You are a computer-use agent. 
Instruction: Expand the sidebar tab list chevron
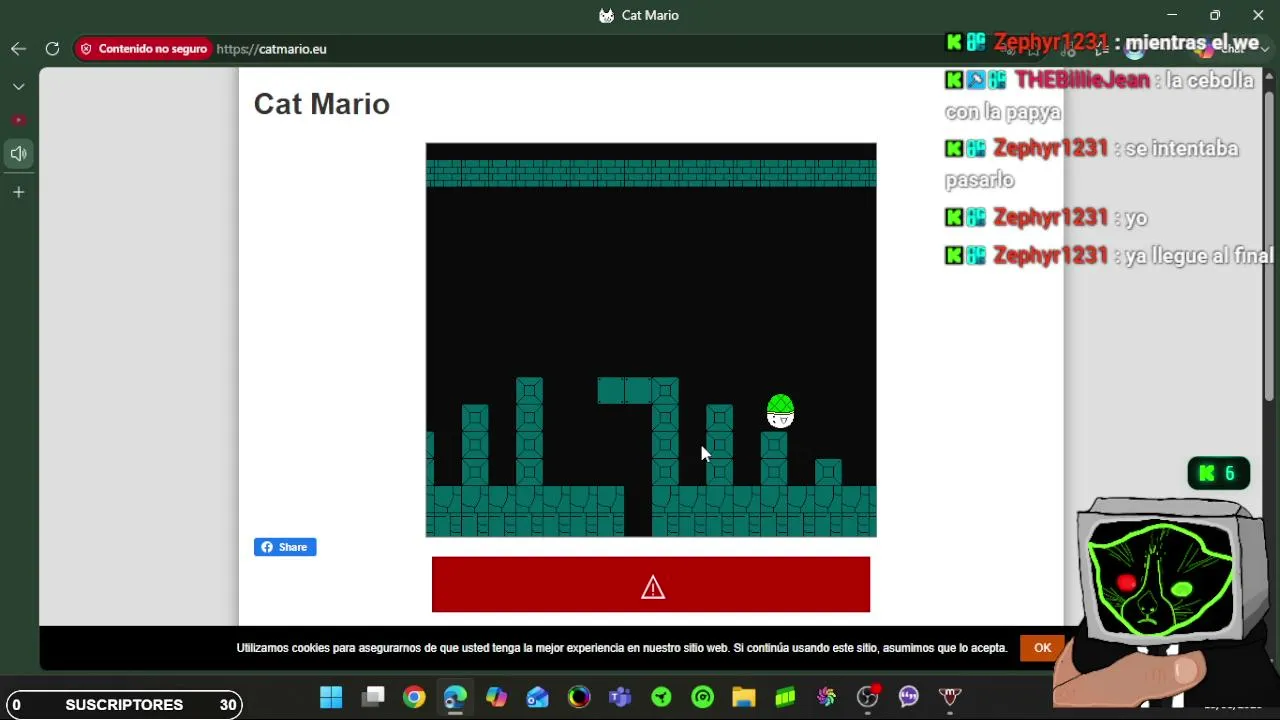18,87
